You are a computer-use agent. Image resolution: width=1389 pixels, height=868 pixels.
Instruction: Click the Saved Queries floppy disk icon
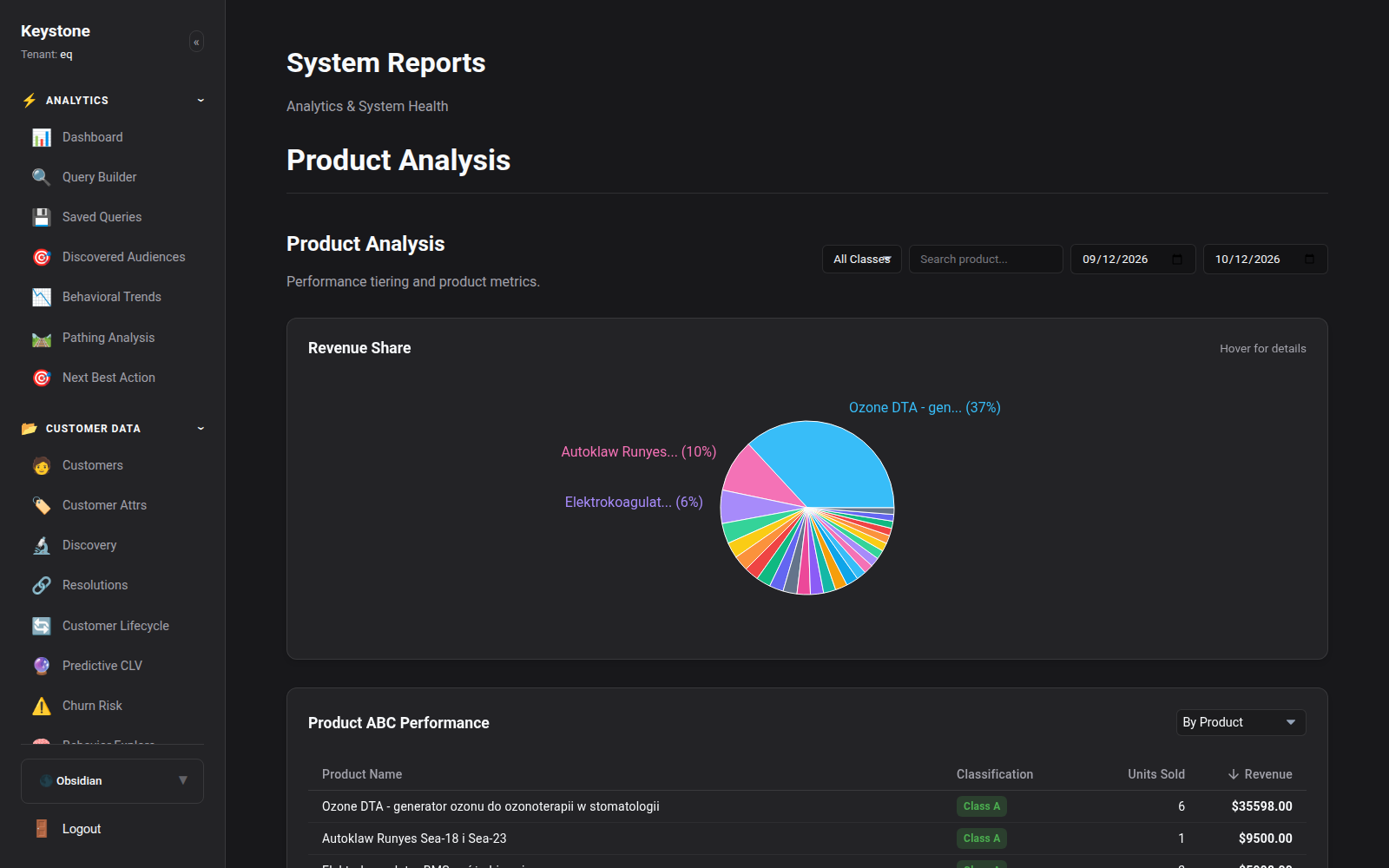pos(42,217)
